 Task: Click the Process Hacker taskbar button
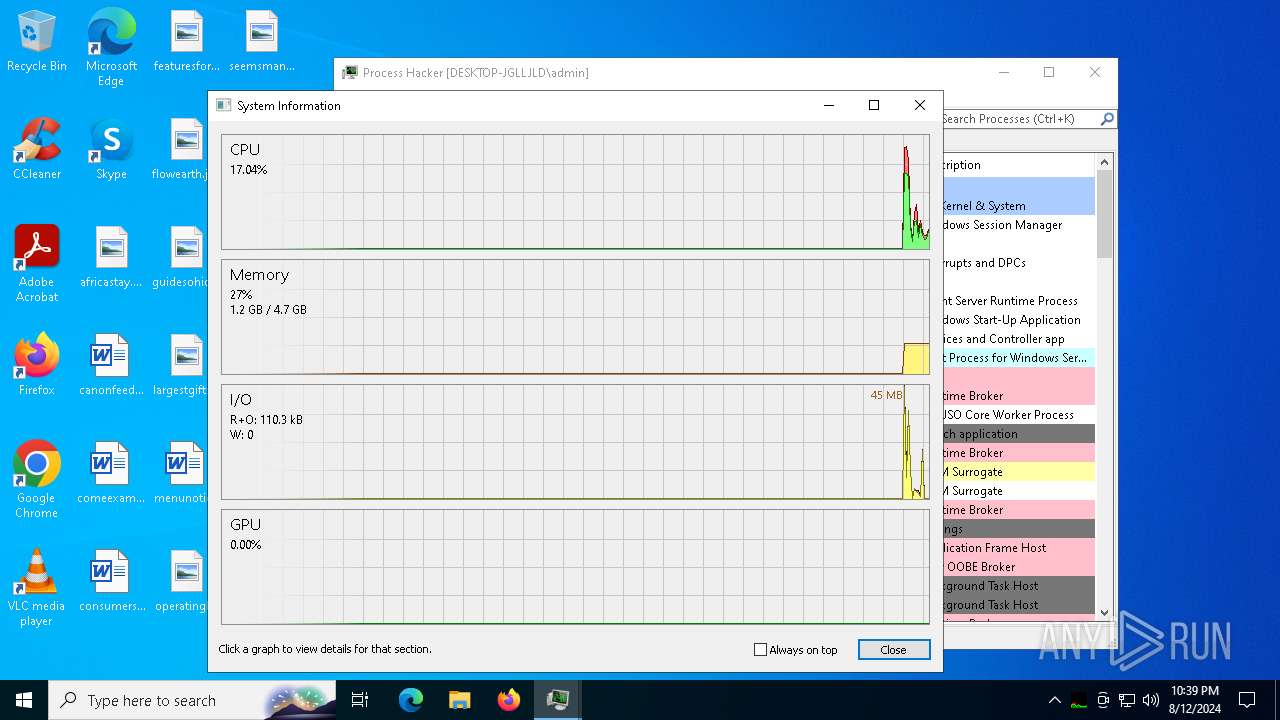pyautogui.click(x=557, y=700)
